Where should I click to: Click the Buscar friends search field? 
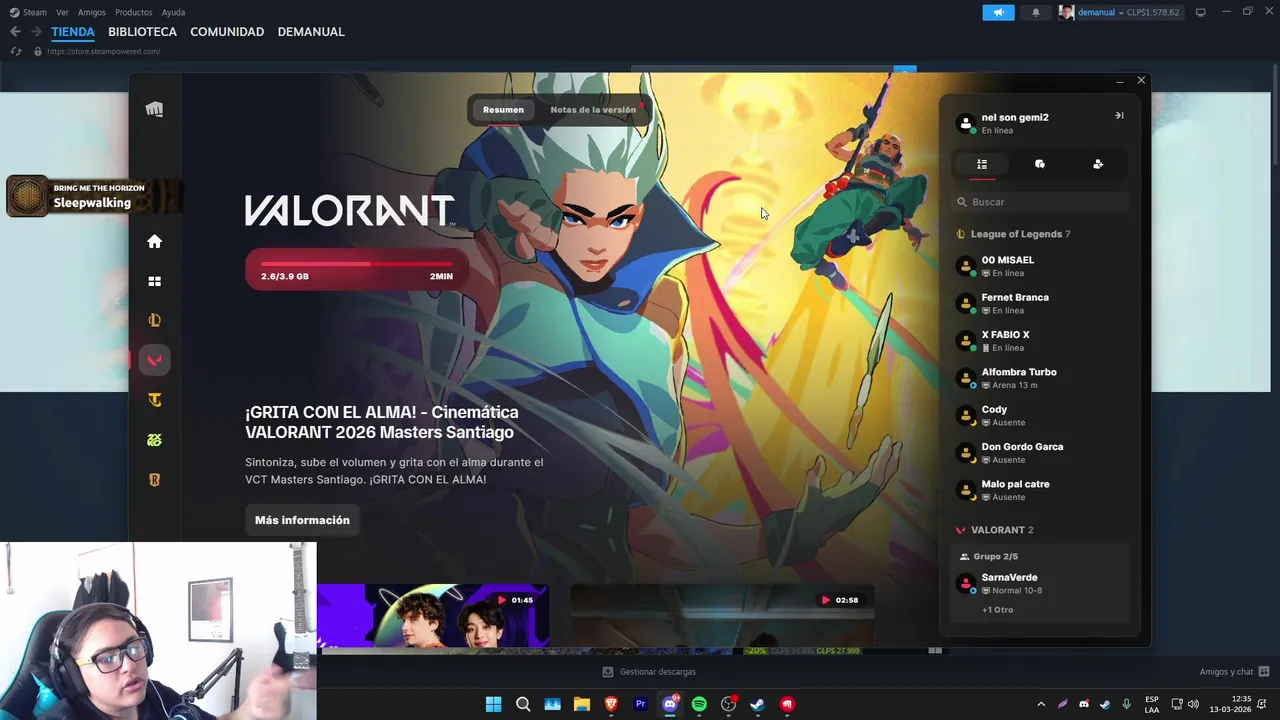(1040, 202)
